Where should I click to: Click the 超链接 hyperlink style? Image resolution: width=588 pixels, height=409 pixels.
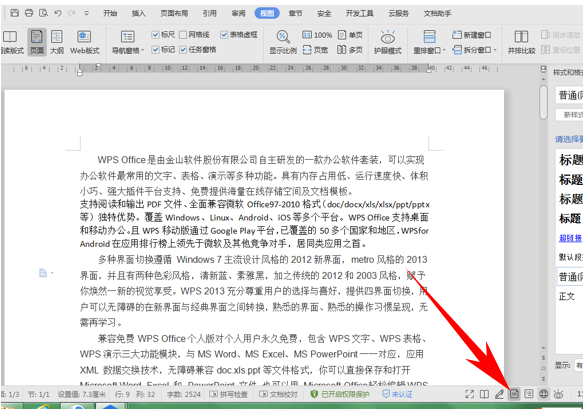570,238
